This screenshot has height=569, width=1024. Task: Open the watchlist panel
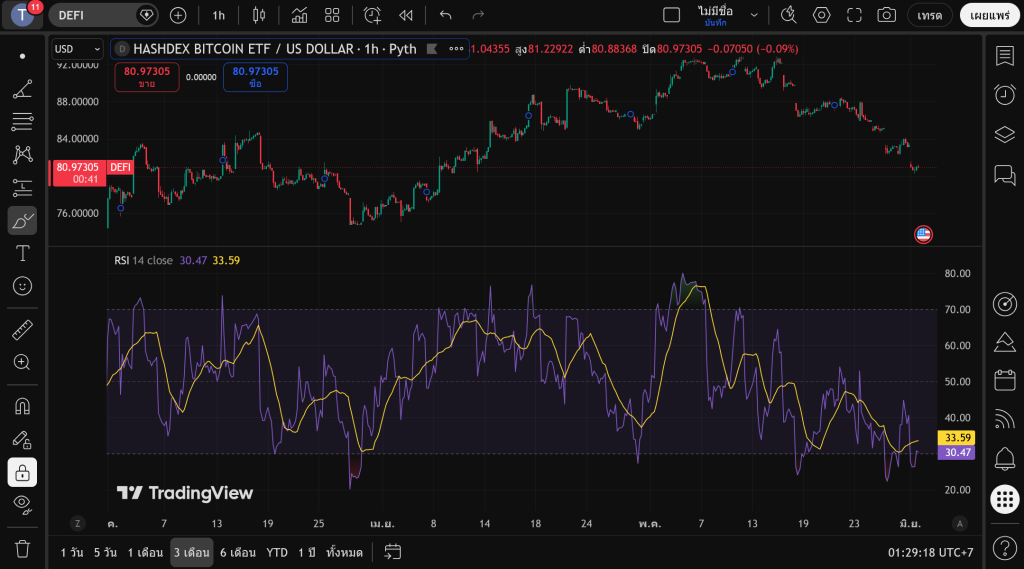pos(1004,56)
